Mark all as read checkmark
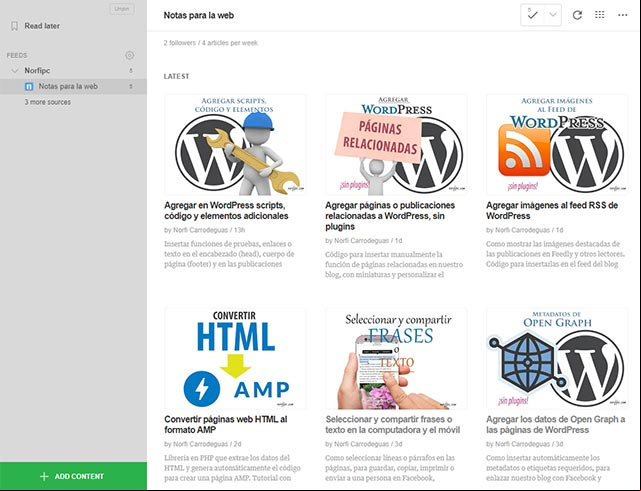Image resolution: width=641 pixels, height=491 pixels. tap(532, 15)
